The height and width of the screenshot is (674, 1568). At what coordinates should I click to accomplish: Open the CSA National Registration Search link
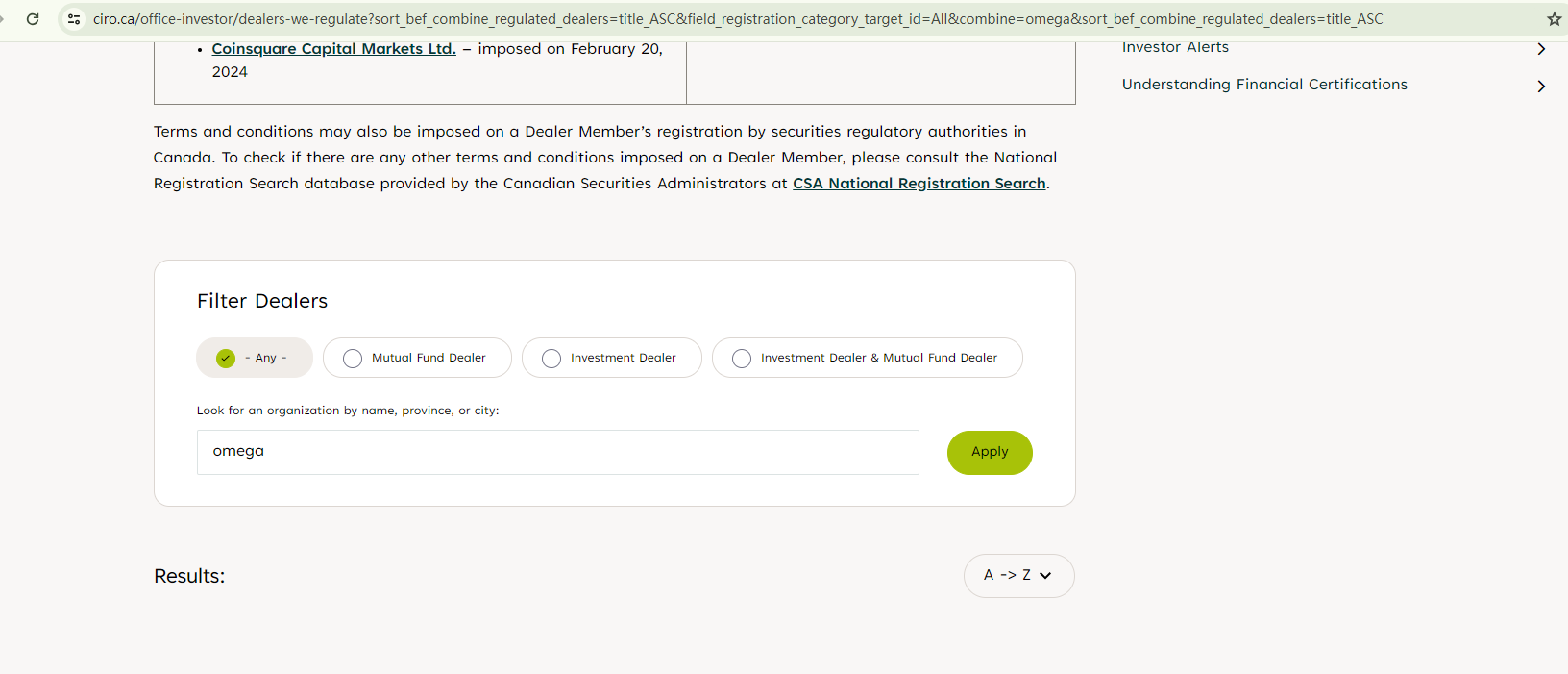tap(919, 184)
